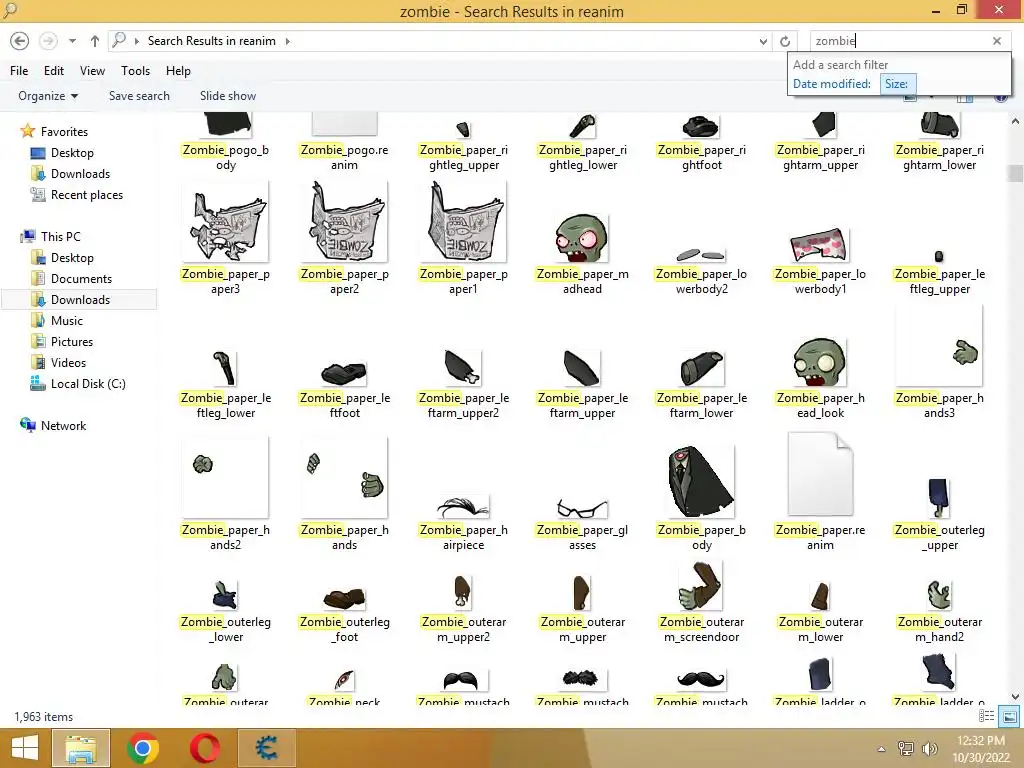Open Local Disk (C:) in the sidebar
Viewport: 1024px width, 768px height.
point(88,384)
